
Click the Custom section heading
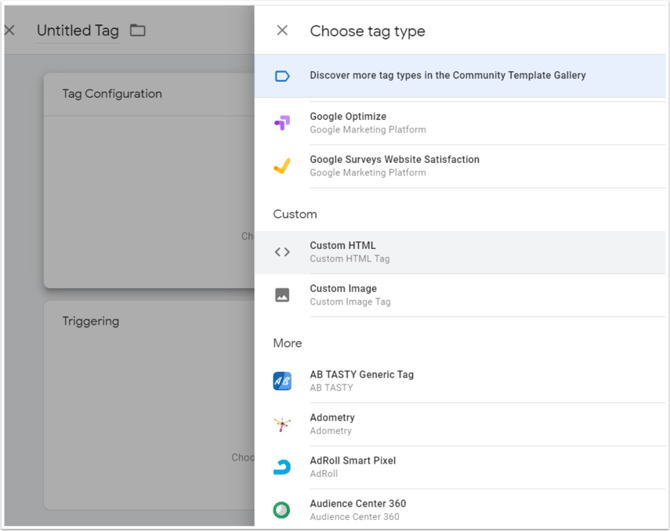(295, 214)
